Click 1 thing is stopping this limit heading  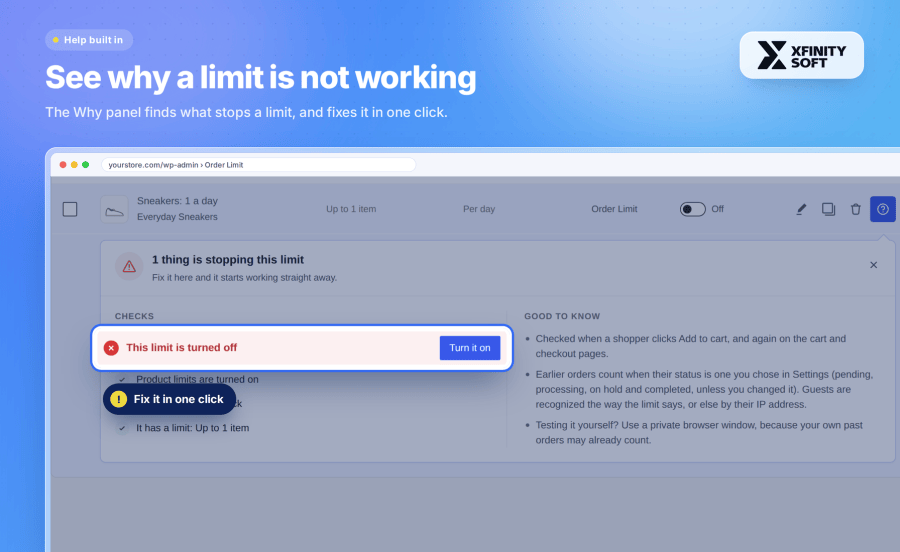click(228, 260)
